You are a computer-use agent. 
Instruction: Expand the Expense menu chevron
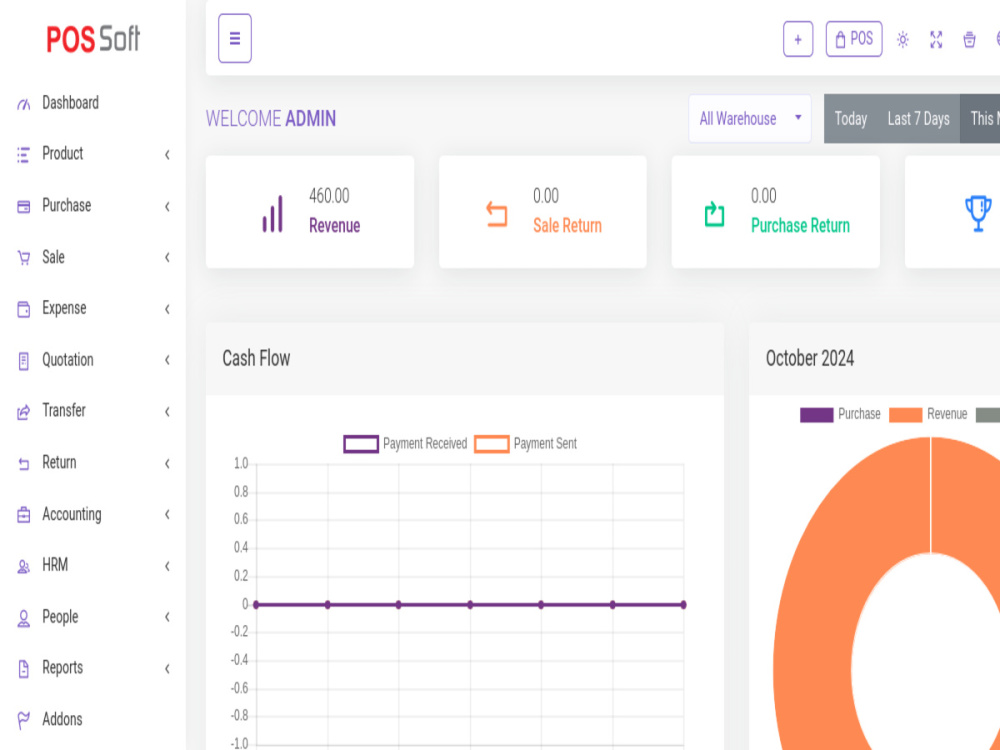click(x=167, y=309)
